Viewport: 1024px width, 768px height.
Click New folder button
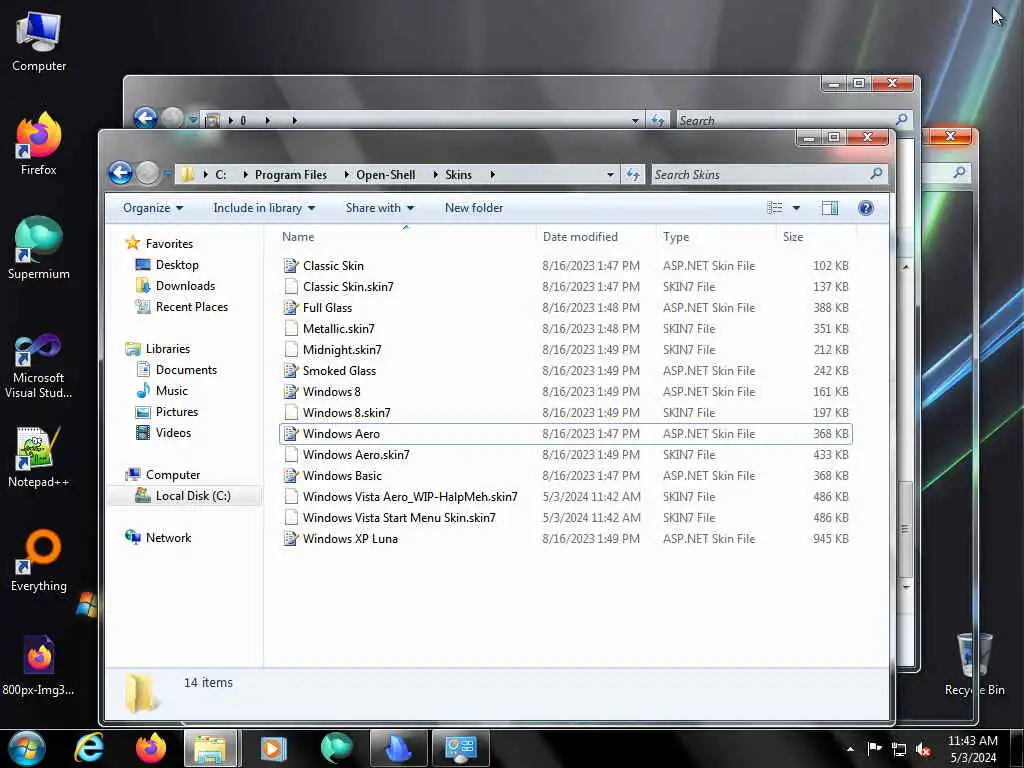point(473,208)
